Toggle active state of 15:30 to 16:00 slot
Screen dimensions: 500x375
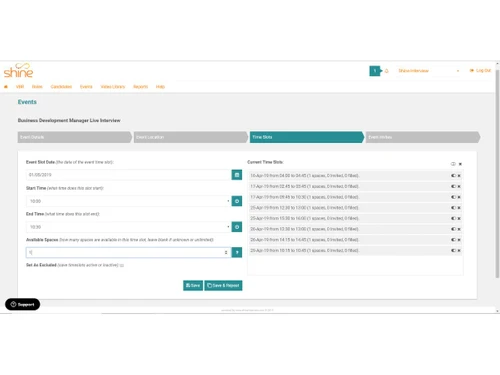(x=453, y=218)
